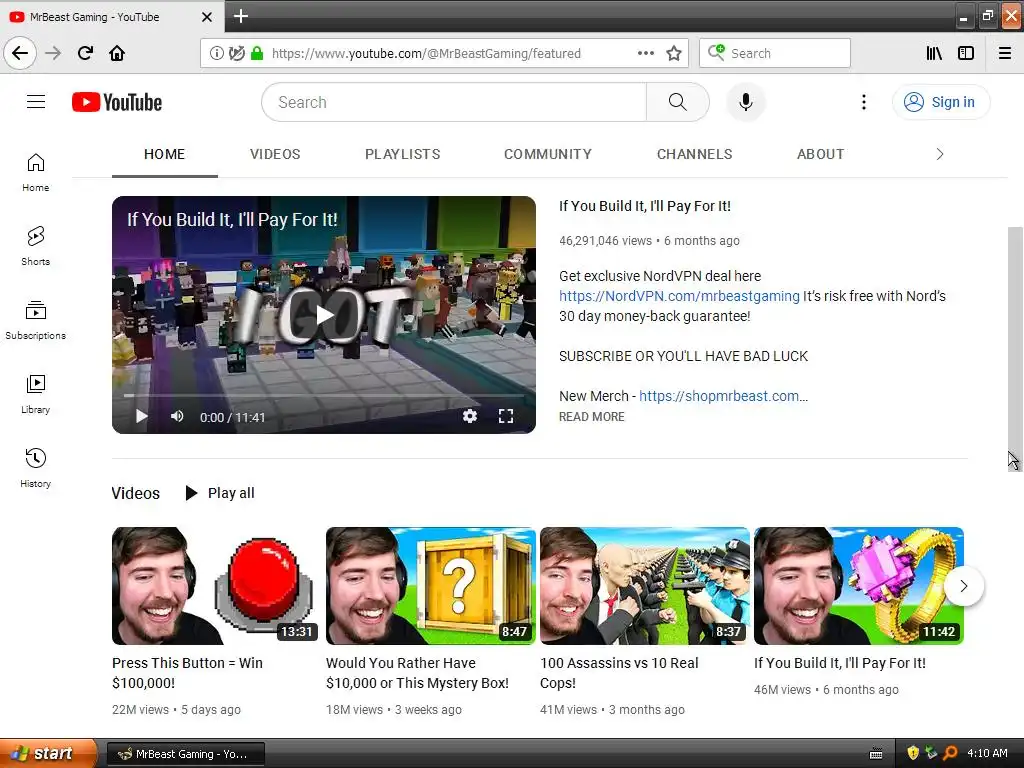Open the Windows start menu
The width and height of the screenshot is (1024, 768).
(x=48, y=753)
